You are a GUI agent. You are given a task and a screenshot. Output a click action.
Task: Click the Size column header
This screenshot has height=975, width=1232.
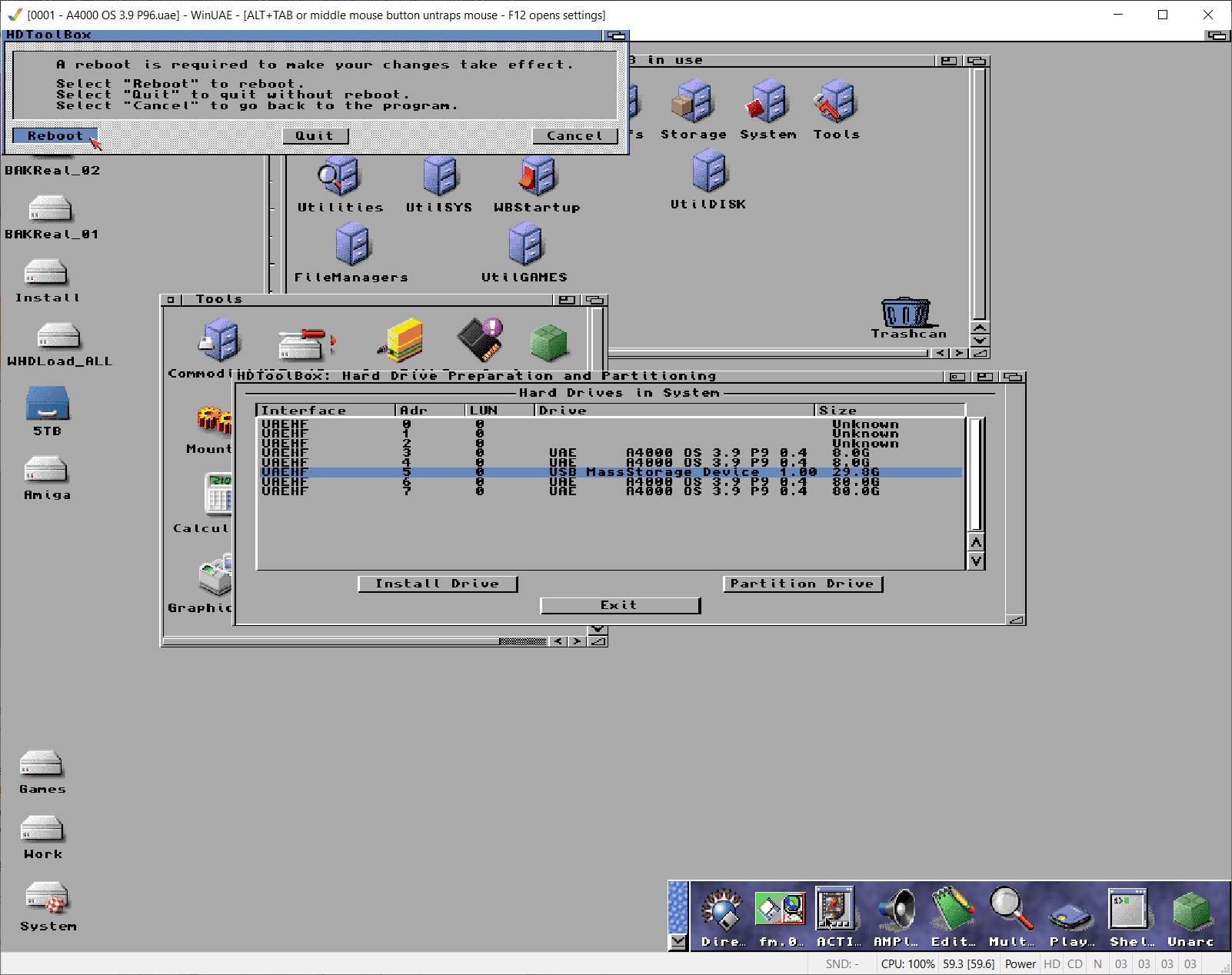(890, 411)
